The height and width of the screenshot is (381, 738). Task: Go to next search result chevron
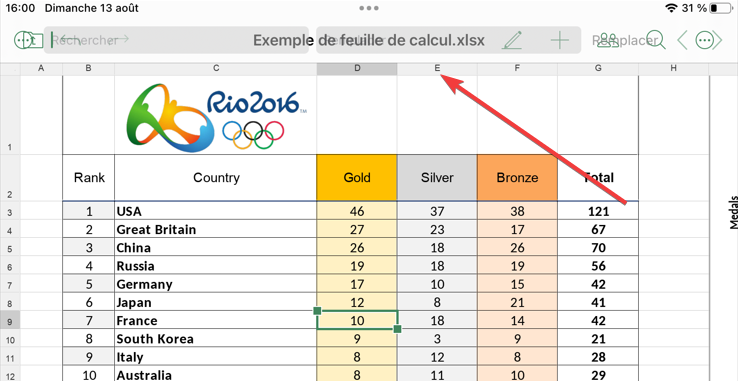pyautogui.click(x=717, y=41)
